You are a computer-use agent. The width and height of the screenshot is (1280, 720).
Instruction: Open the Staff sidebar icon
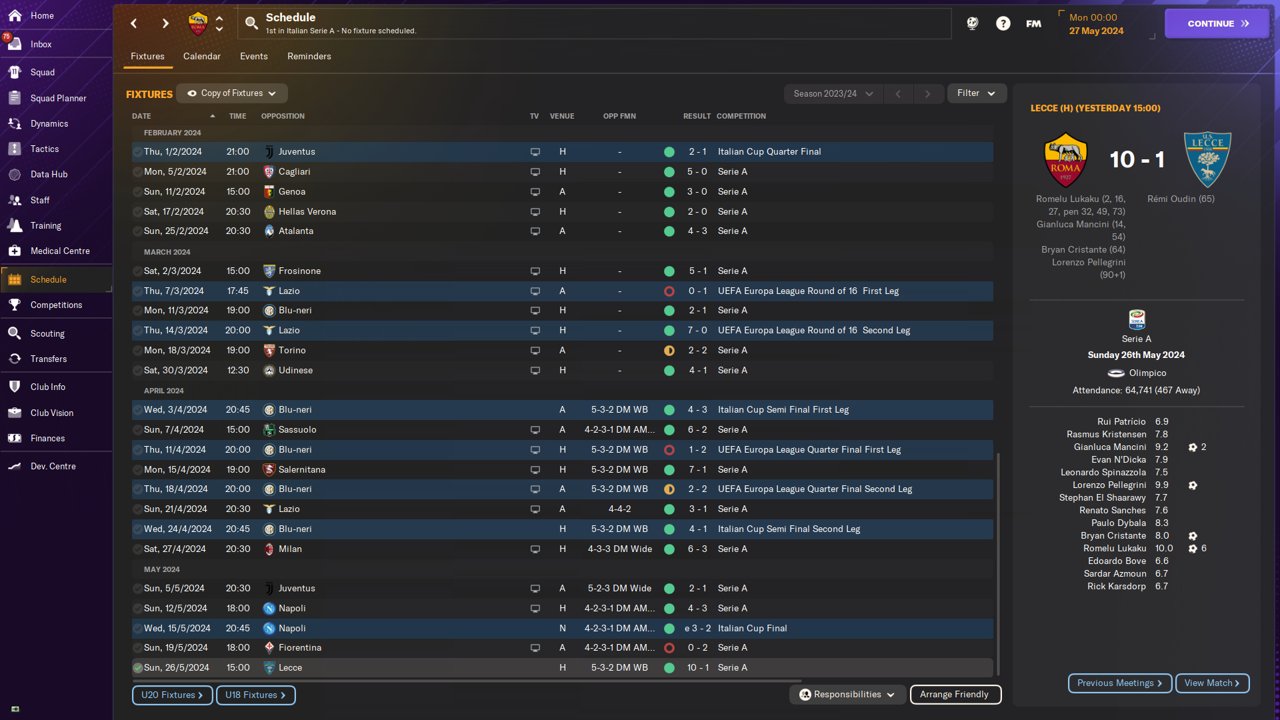[x=15, y=200]
